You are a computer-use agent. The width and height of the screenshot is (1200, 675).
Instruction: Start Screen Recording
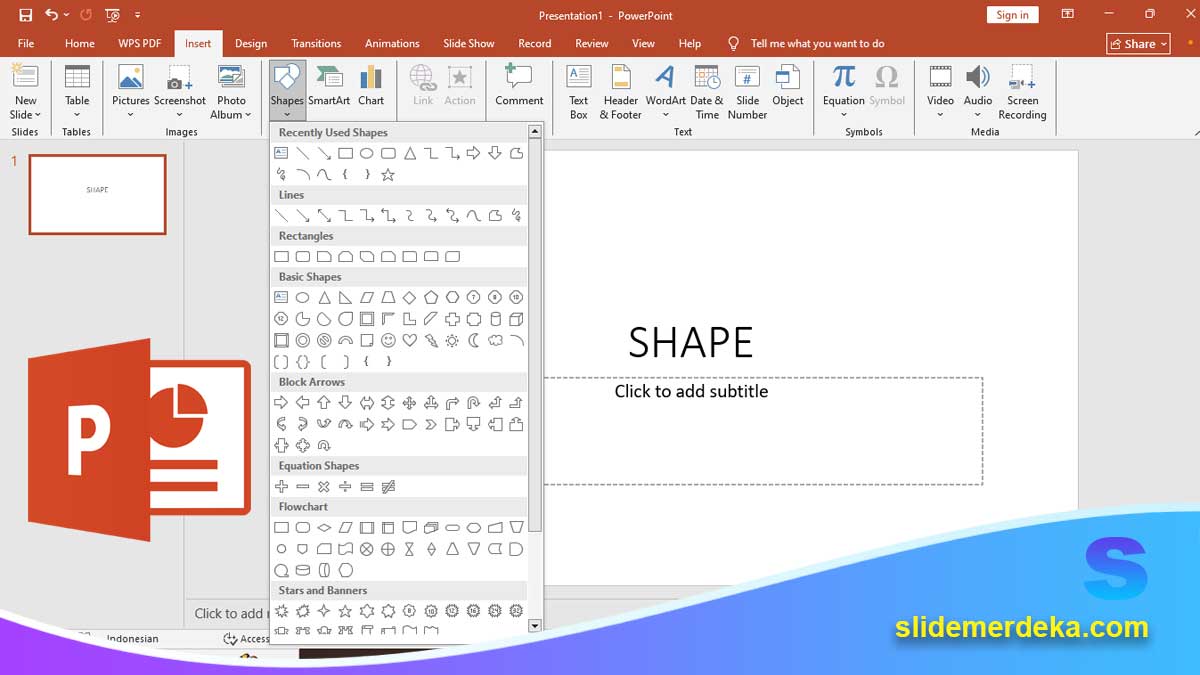pos(1022,92)
